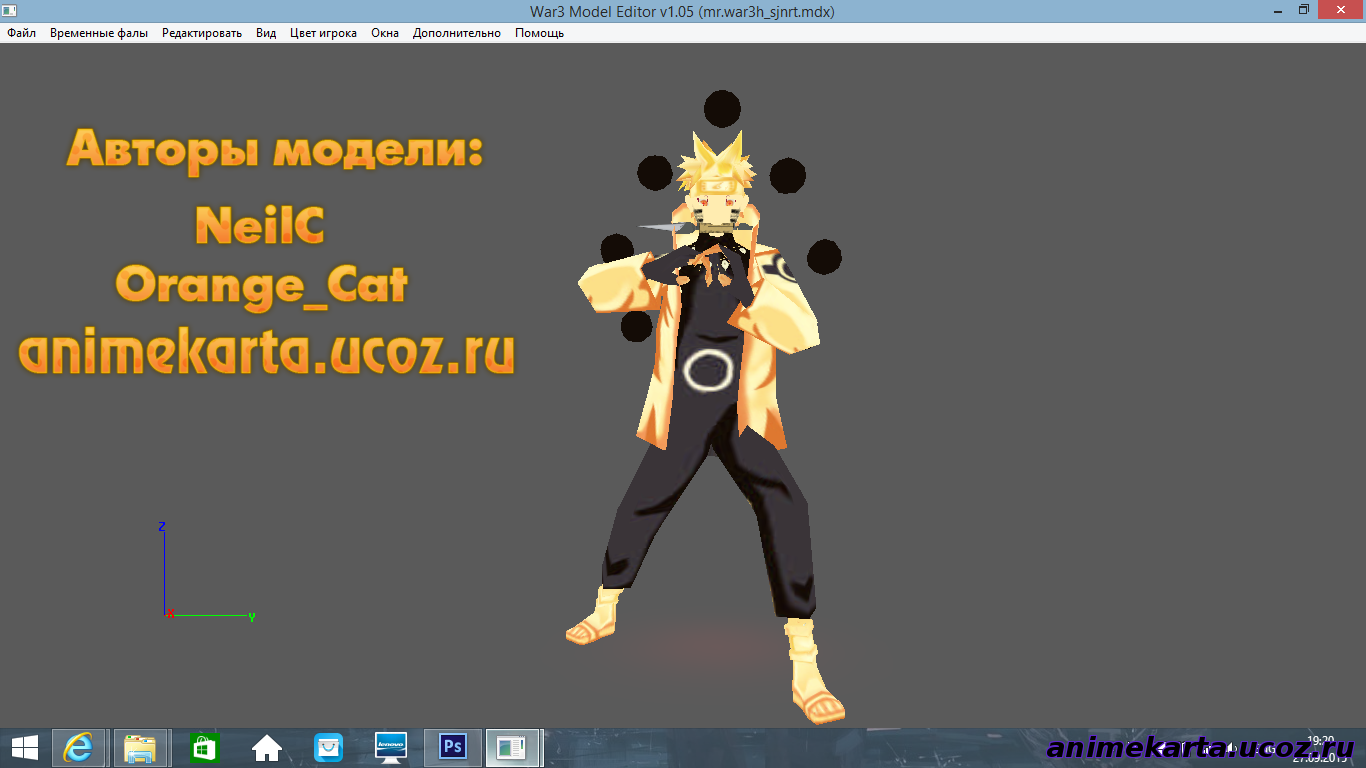
Task: Open the Редактировать menu
Action: (202, 33)
